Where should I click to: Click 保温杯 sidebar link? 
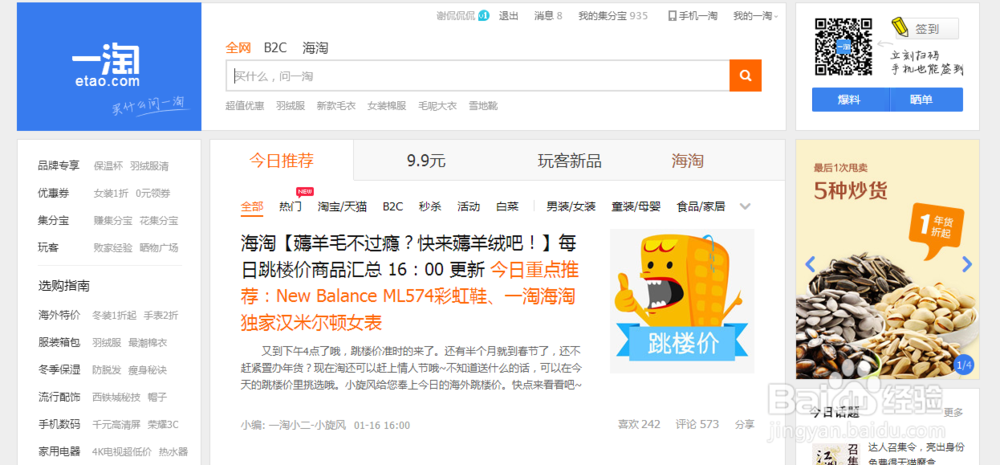pos(108,166)
